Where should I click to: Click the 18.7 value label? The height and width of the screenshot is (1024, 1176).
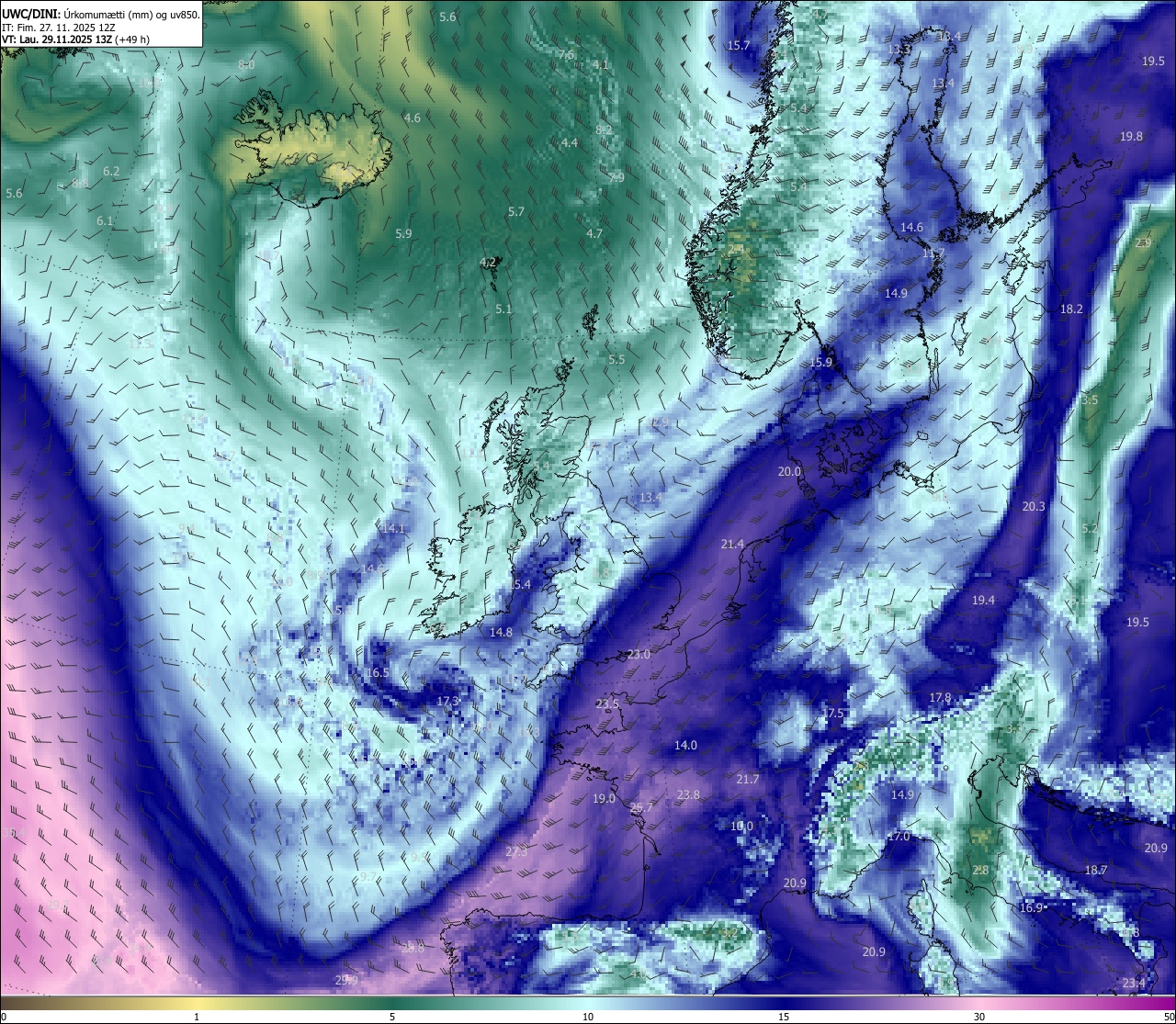[x=1096, y=871]
